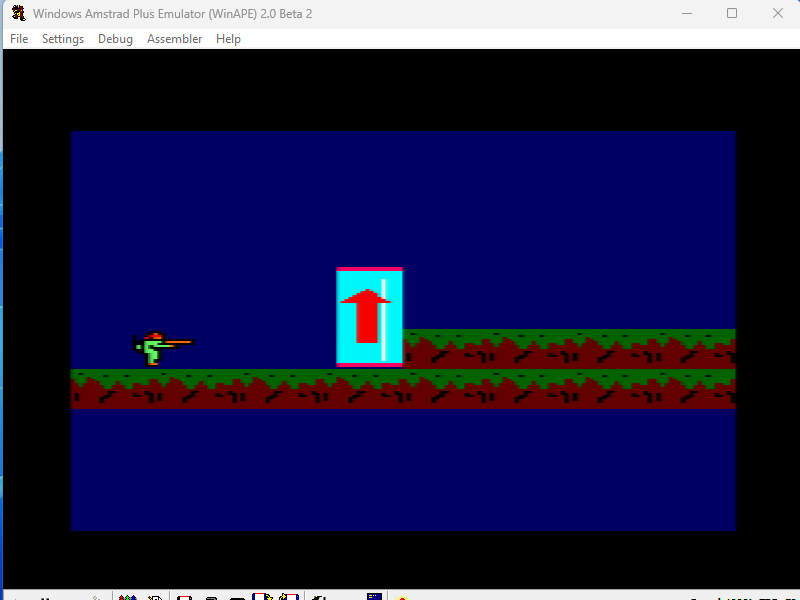
Task: Open the Settings menu
Action: click(x=63, y=39)
